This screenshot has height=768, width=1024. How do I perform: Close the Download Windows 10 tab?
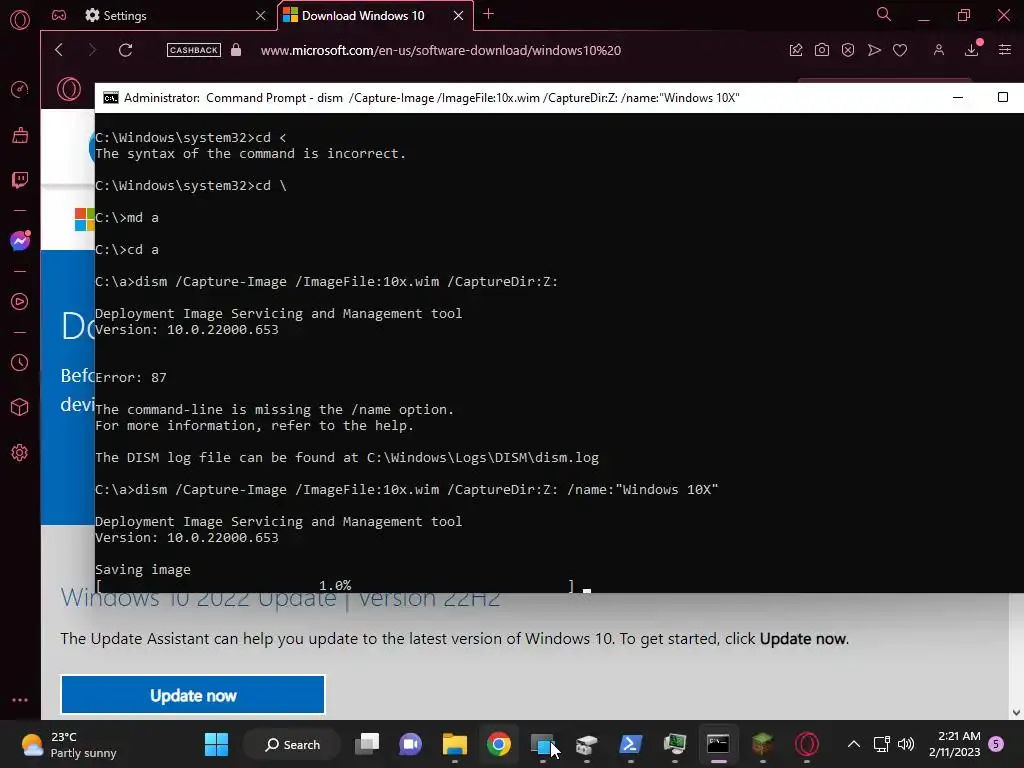pyautogui.click(x=458, y=16)
